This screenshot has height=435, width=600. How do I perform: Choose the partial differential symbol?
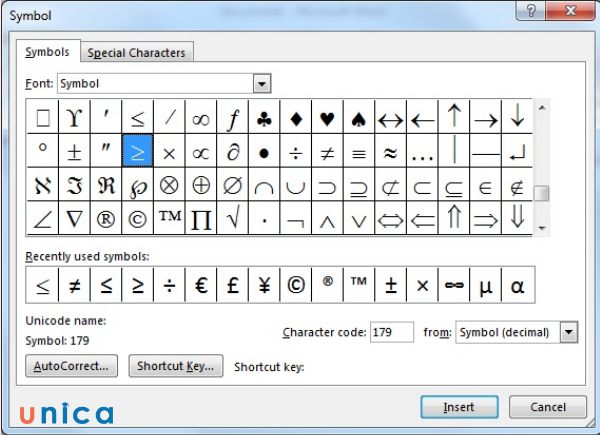232,151
